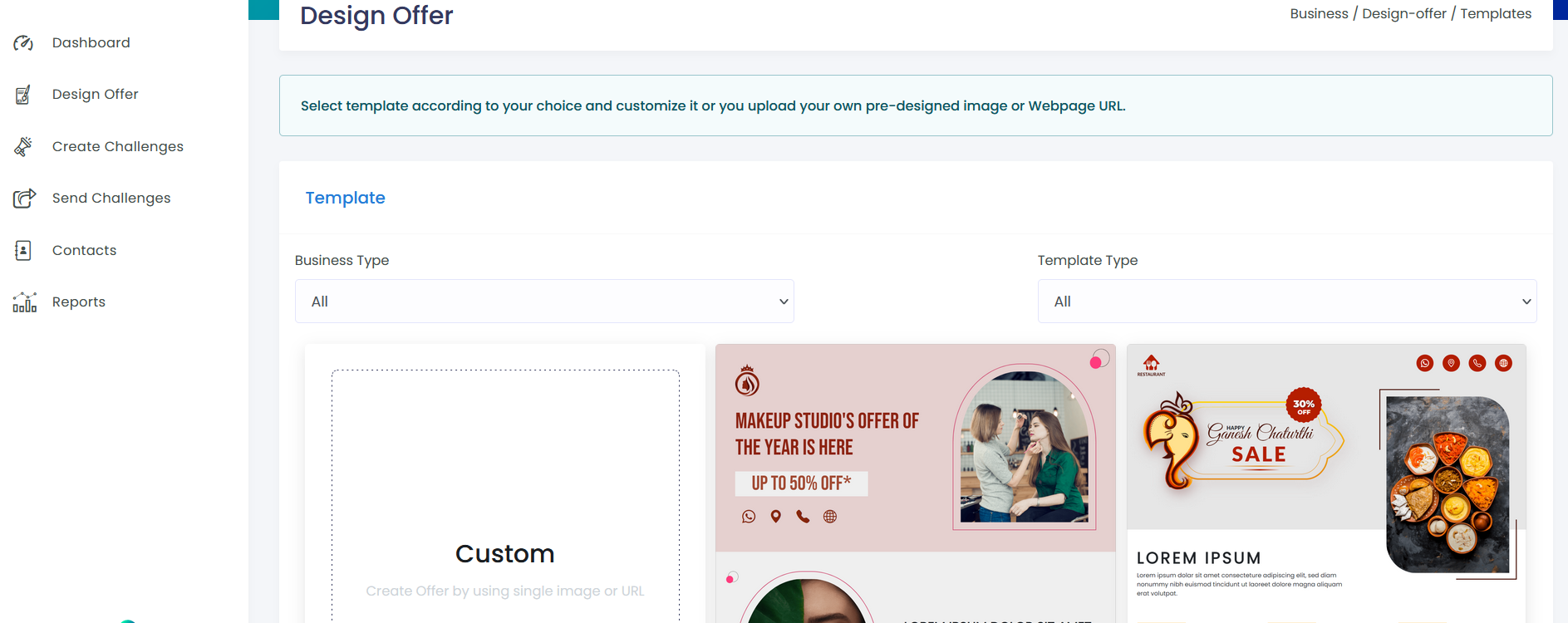Select the Ganesh Chaturthi Sale template
The image size is (1568, 623).
(x=1326, y=483)
